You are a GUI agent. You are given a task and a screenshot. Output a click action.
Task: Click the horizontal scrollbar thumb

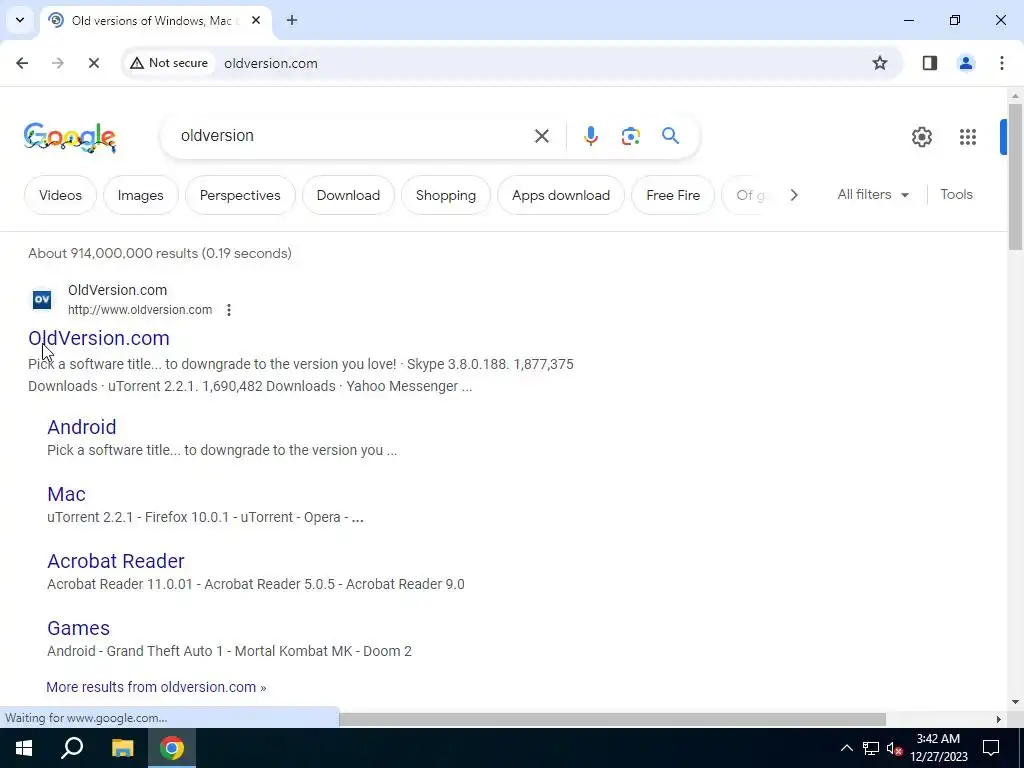(x=612, y=719)
